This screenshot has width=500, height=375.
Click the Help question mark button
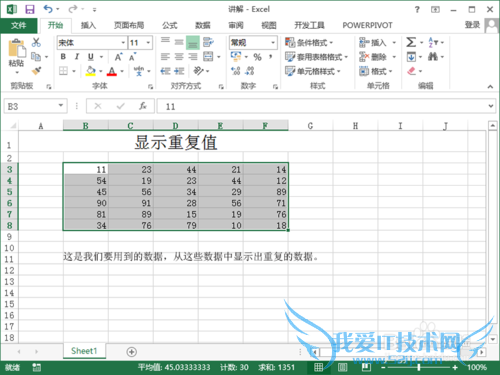[417, 10]
